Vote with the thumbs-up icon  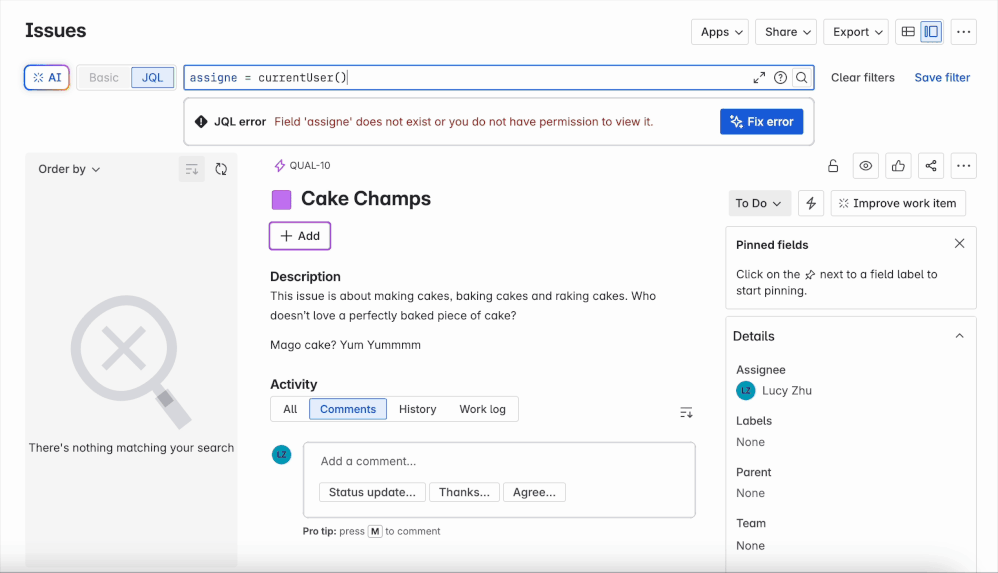[x=898, y=166]
